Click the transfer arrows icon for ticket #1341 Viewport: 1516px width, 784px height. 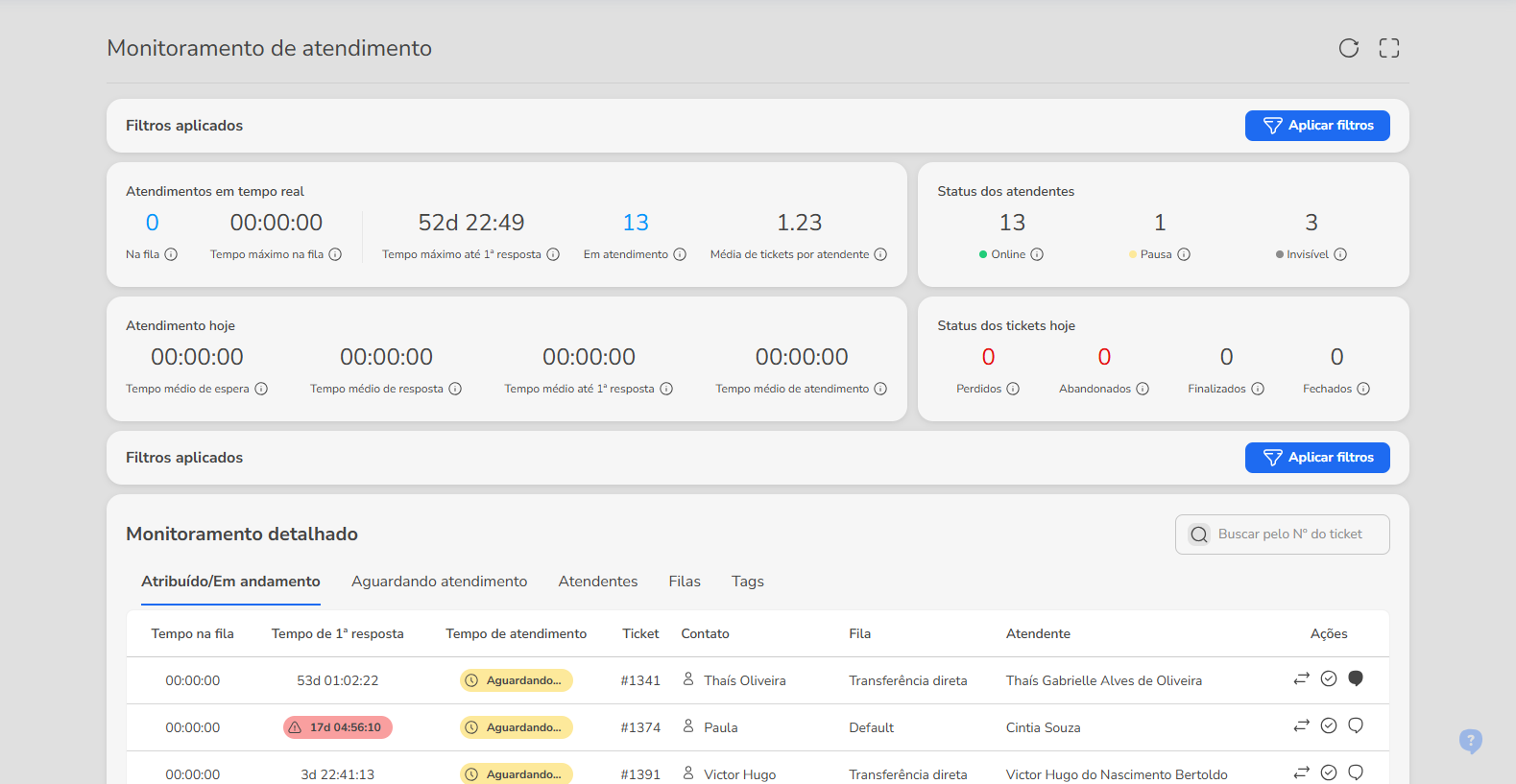tap(1301, 679)
